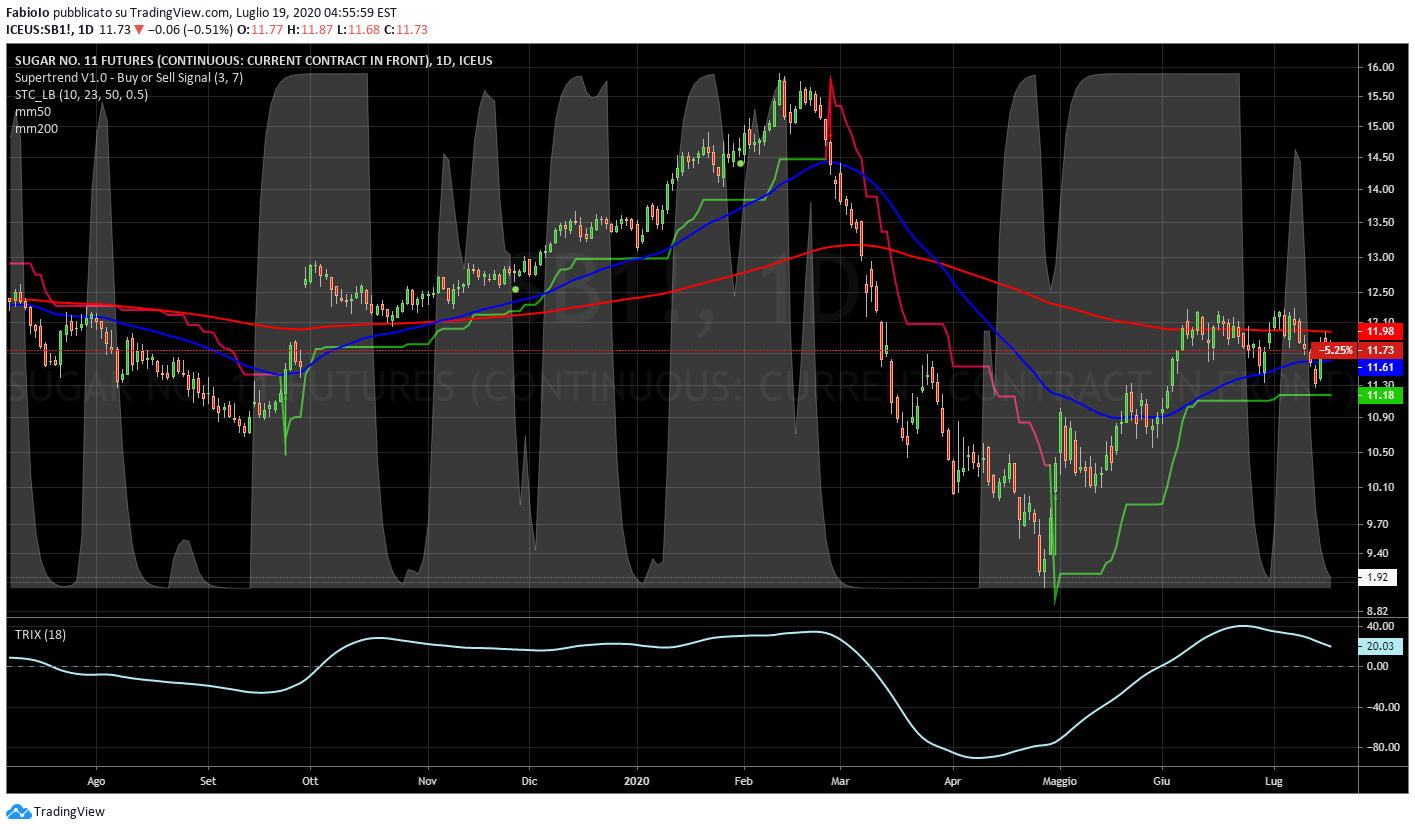Click the Maggio month label on time axis
The image size is (1415, 830).
coord(1060,780)
